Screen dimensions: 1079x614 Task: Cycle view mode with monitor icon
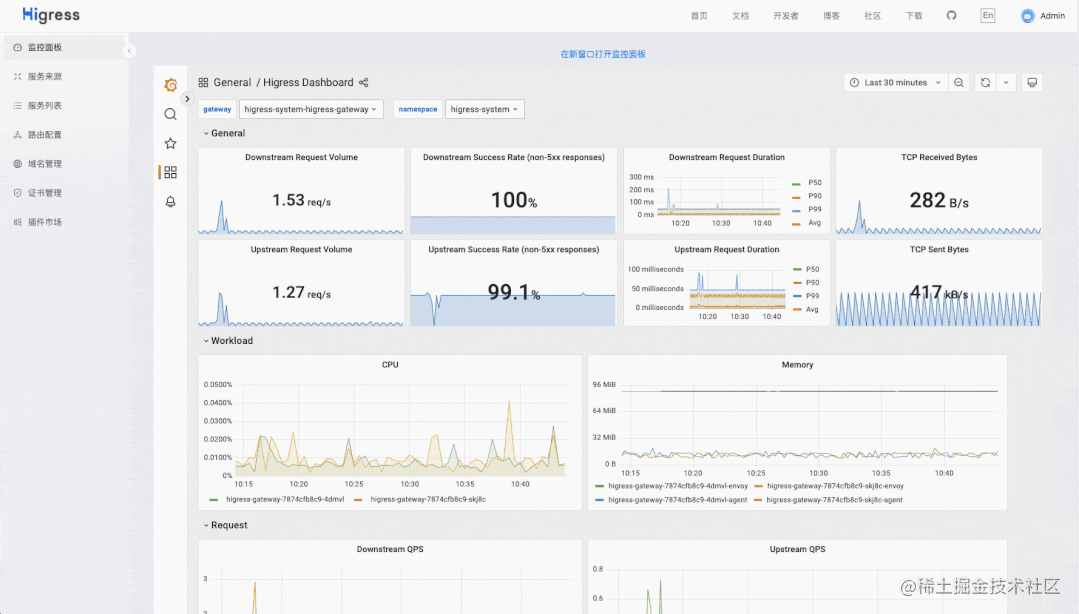coord(1032,83)
